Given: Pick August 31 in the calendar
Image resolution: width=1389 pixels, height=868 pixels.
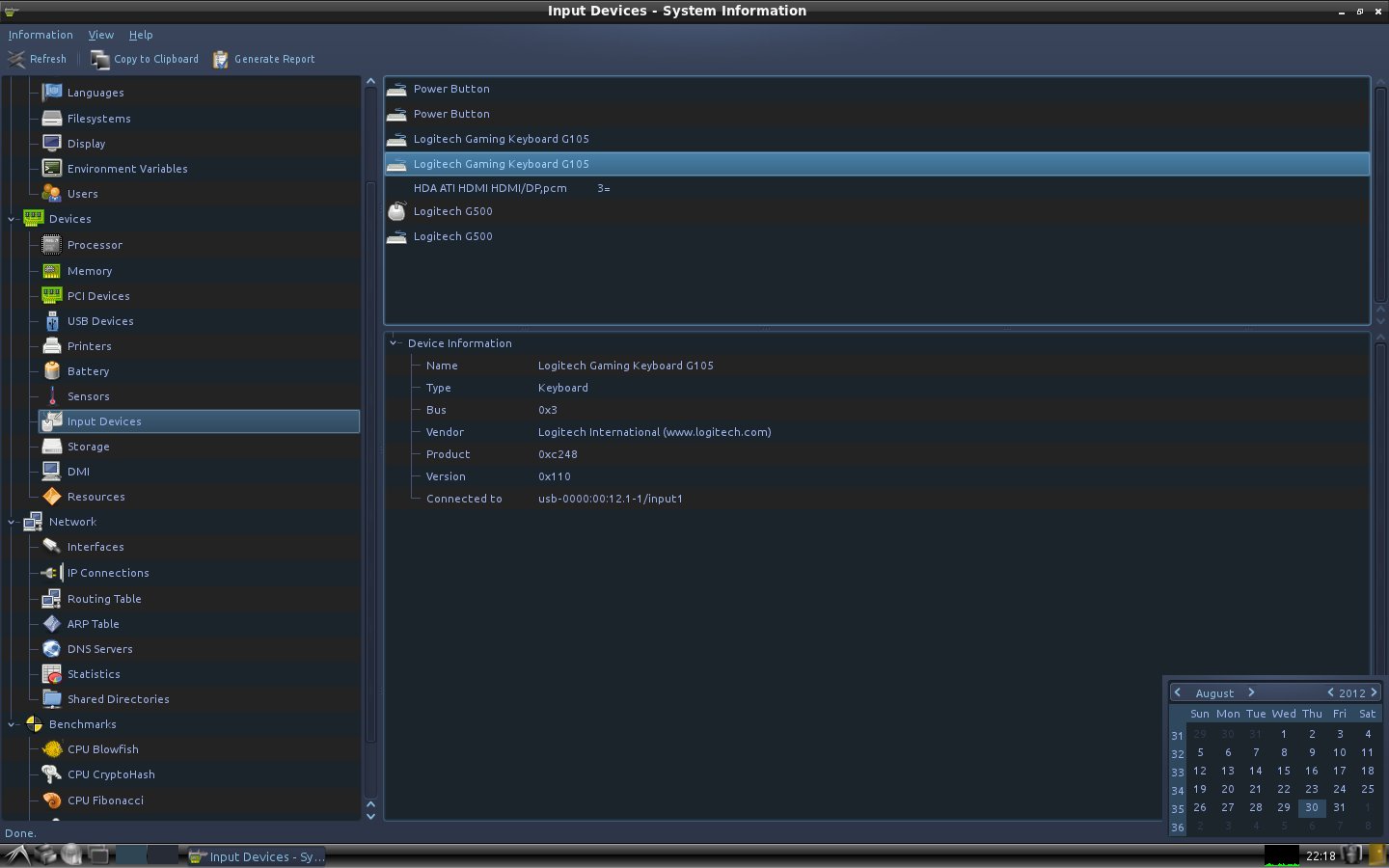Looking at the screenshot, I should pos(1340,807).
